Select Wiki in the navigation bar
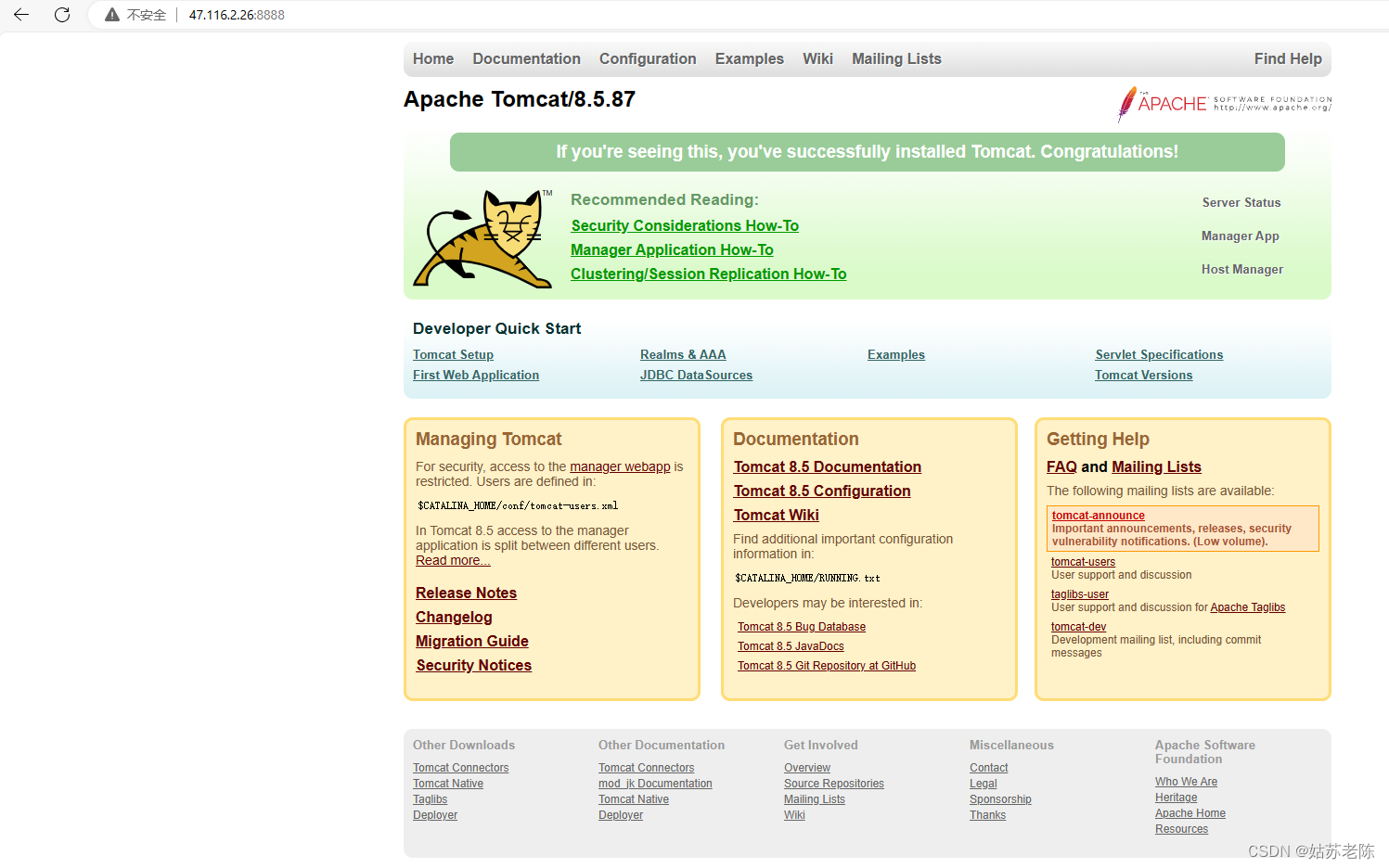The image size is (1389, 868). point(817,58)
